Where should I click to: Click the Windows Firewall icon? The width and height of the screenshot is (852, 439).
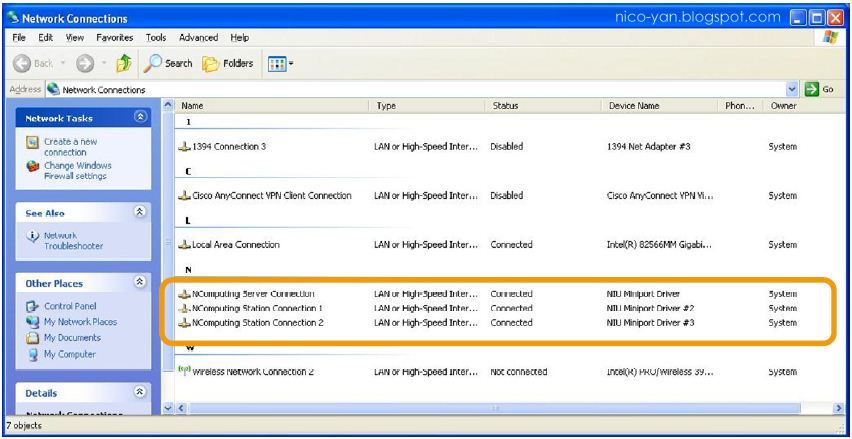pyautogui.click(x=33, y=166)
